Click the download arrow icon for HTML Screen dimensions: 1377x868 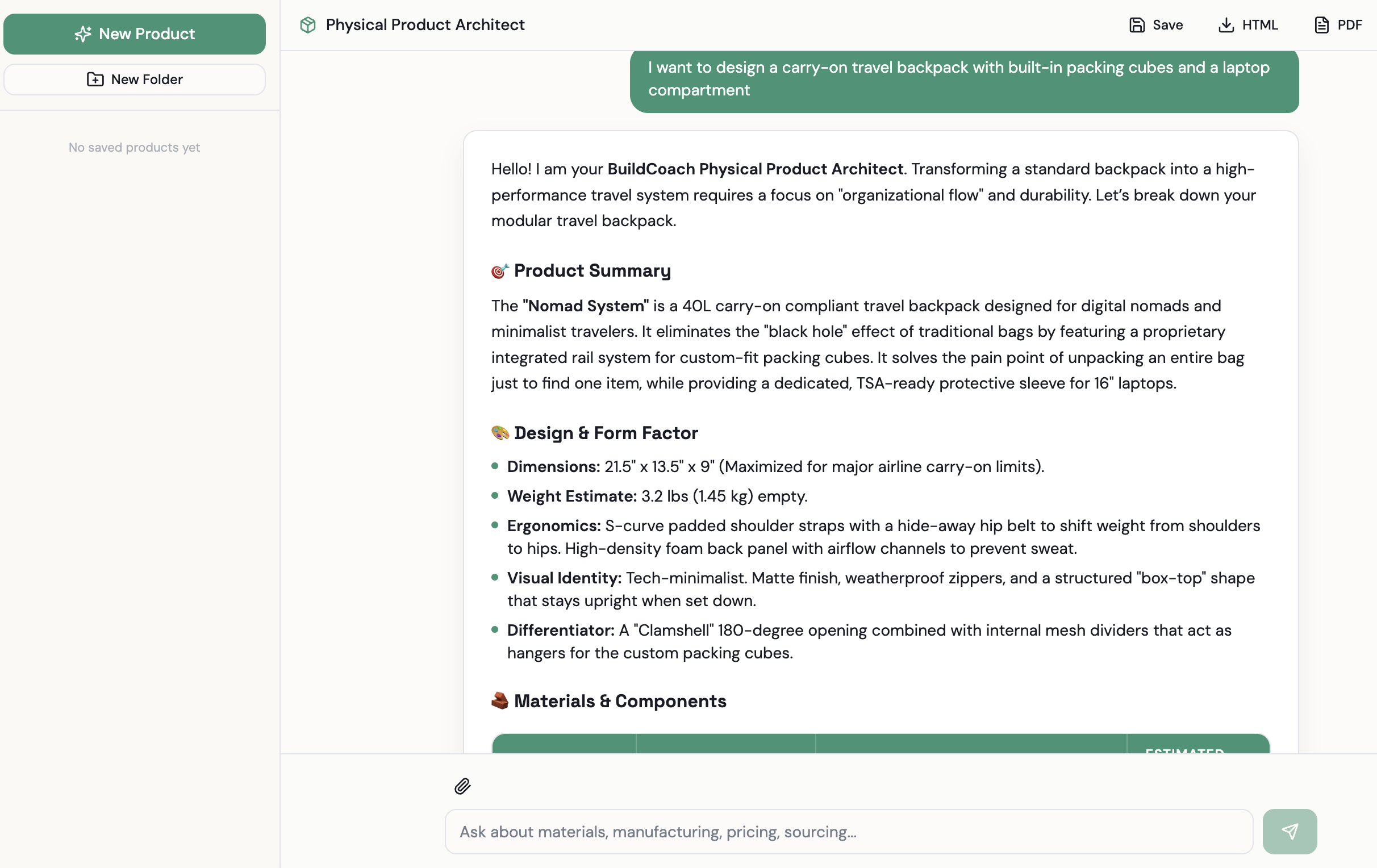(1226, 25)
